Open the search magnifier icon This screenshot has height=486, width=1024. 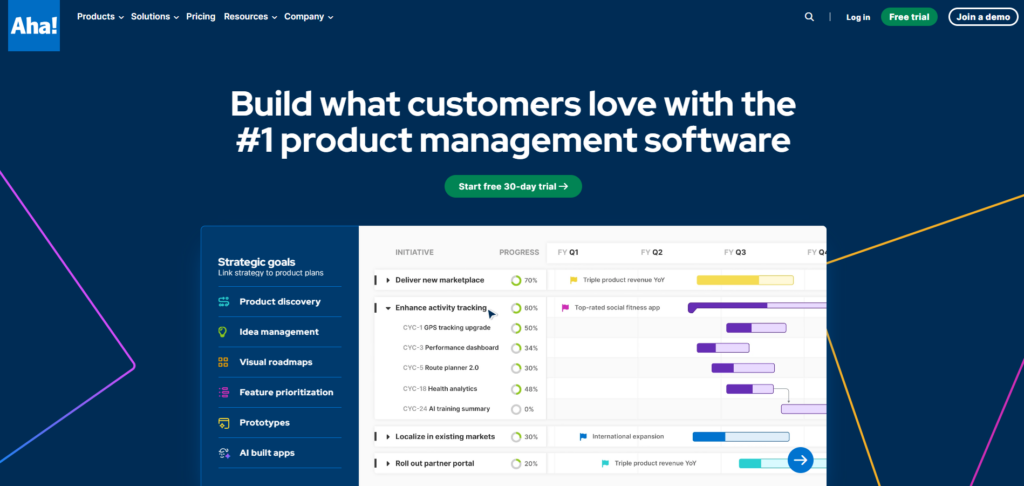pos(809,17)
